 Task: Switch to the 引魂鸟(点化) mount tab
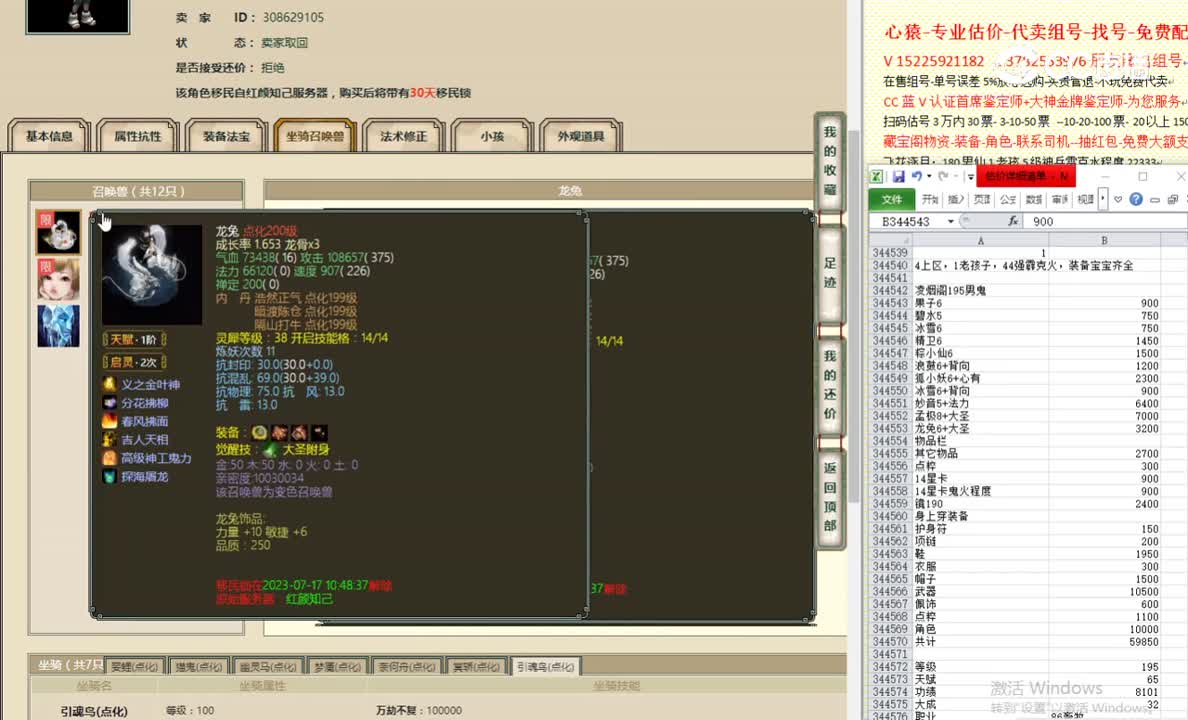[546, 665]
